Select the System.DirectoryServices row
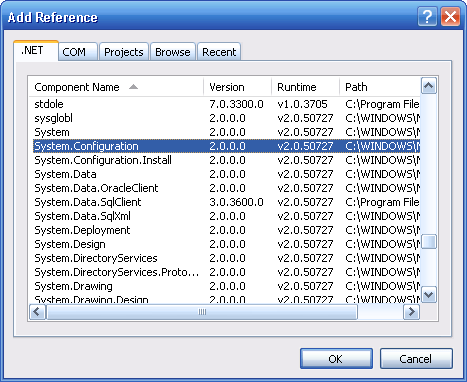Viewport: 467px width, 382px height. click(226, 258)
